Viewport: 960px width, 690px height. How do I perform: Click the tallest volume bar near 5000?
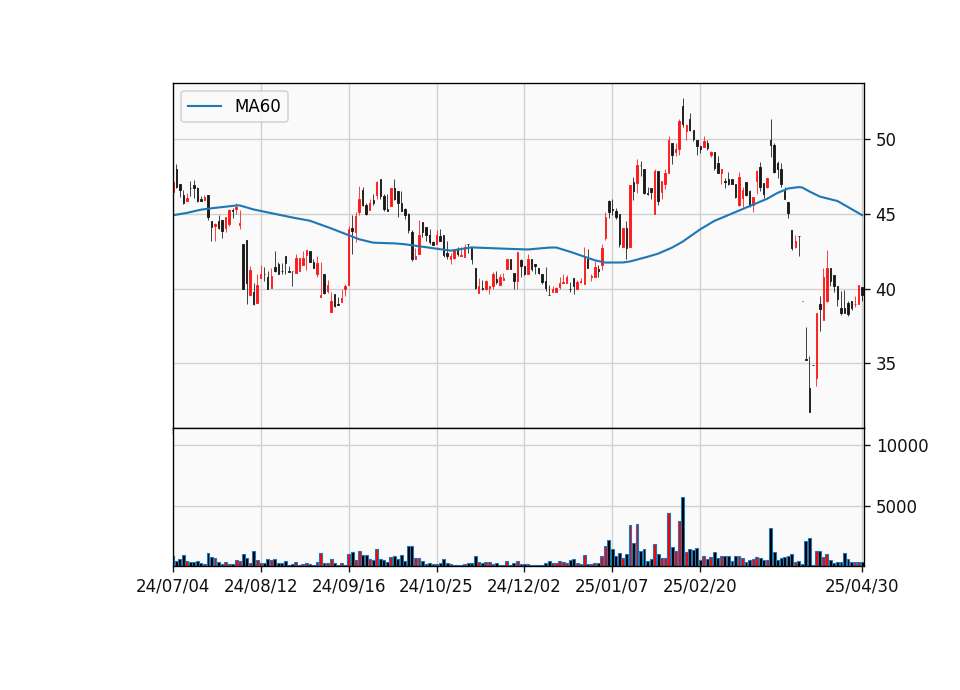click(683, 531)
